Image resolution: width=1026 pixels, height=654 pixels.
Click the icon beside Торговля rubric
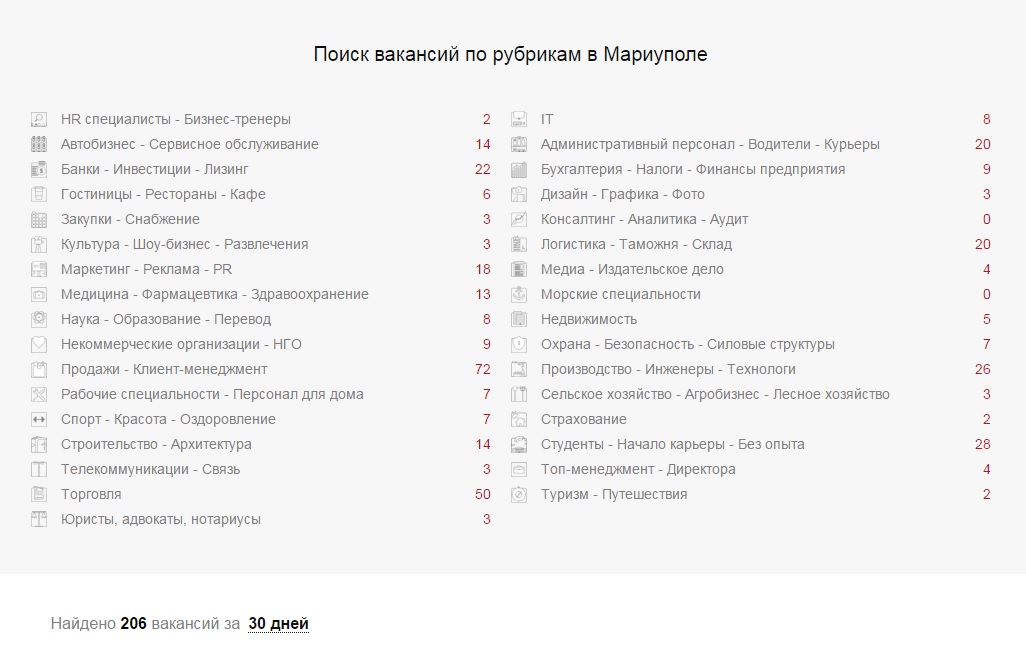tap(39, 494)
